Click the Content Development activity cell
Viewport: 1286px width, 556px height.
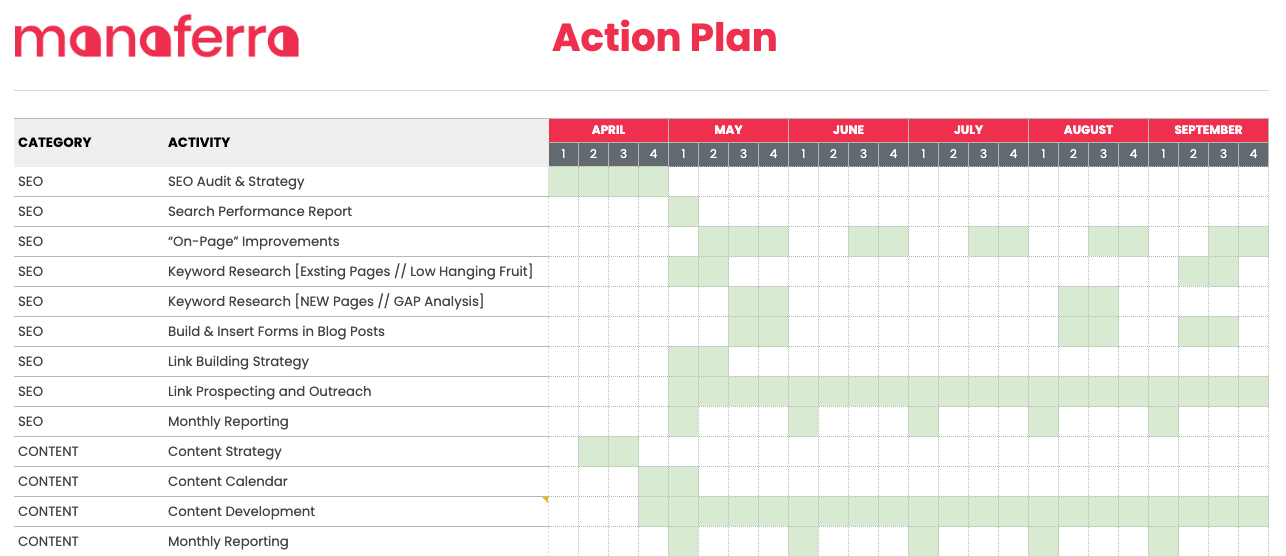pos(242,511)
